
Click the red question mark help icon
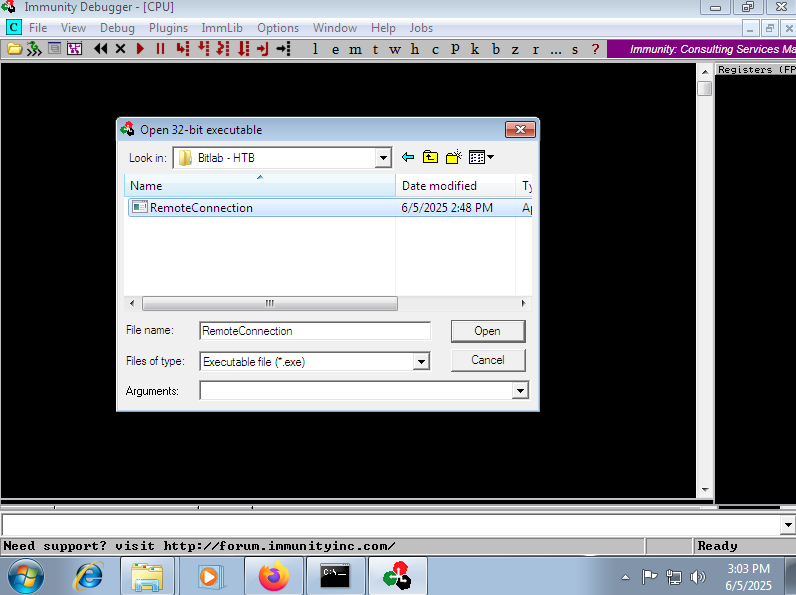[x=595, y=49]
